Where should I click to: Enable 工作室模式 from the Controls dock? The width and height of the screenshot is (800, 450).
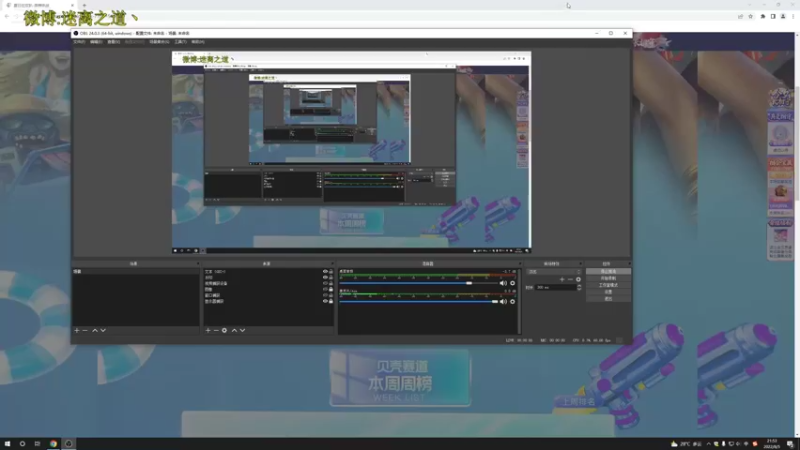608,285
